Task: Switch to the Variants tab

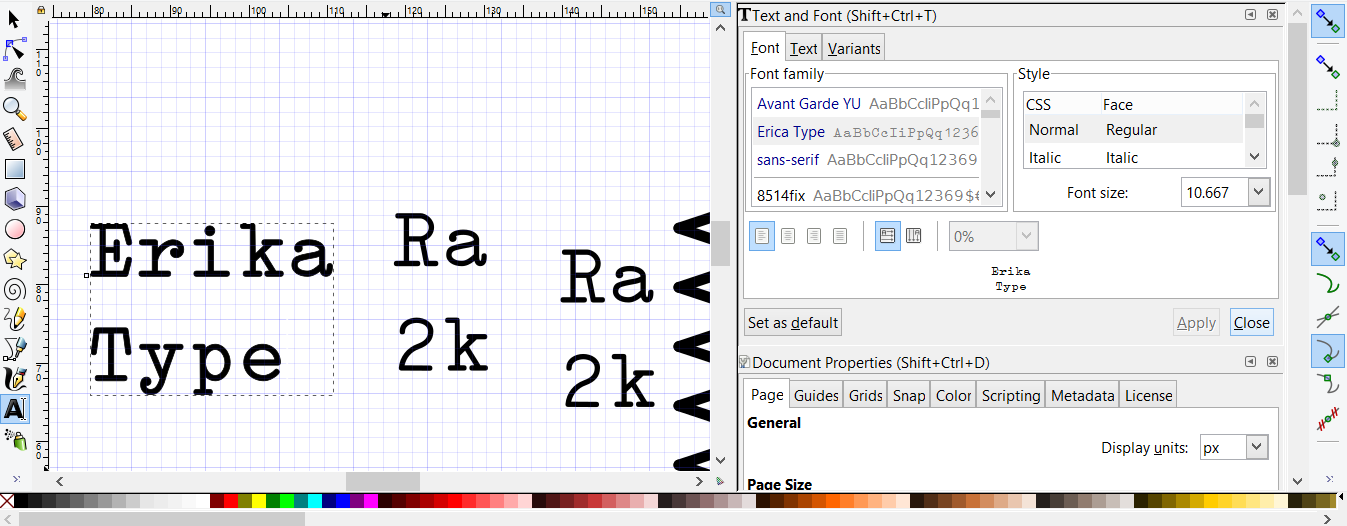Action: [854, 48]
